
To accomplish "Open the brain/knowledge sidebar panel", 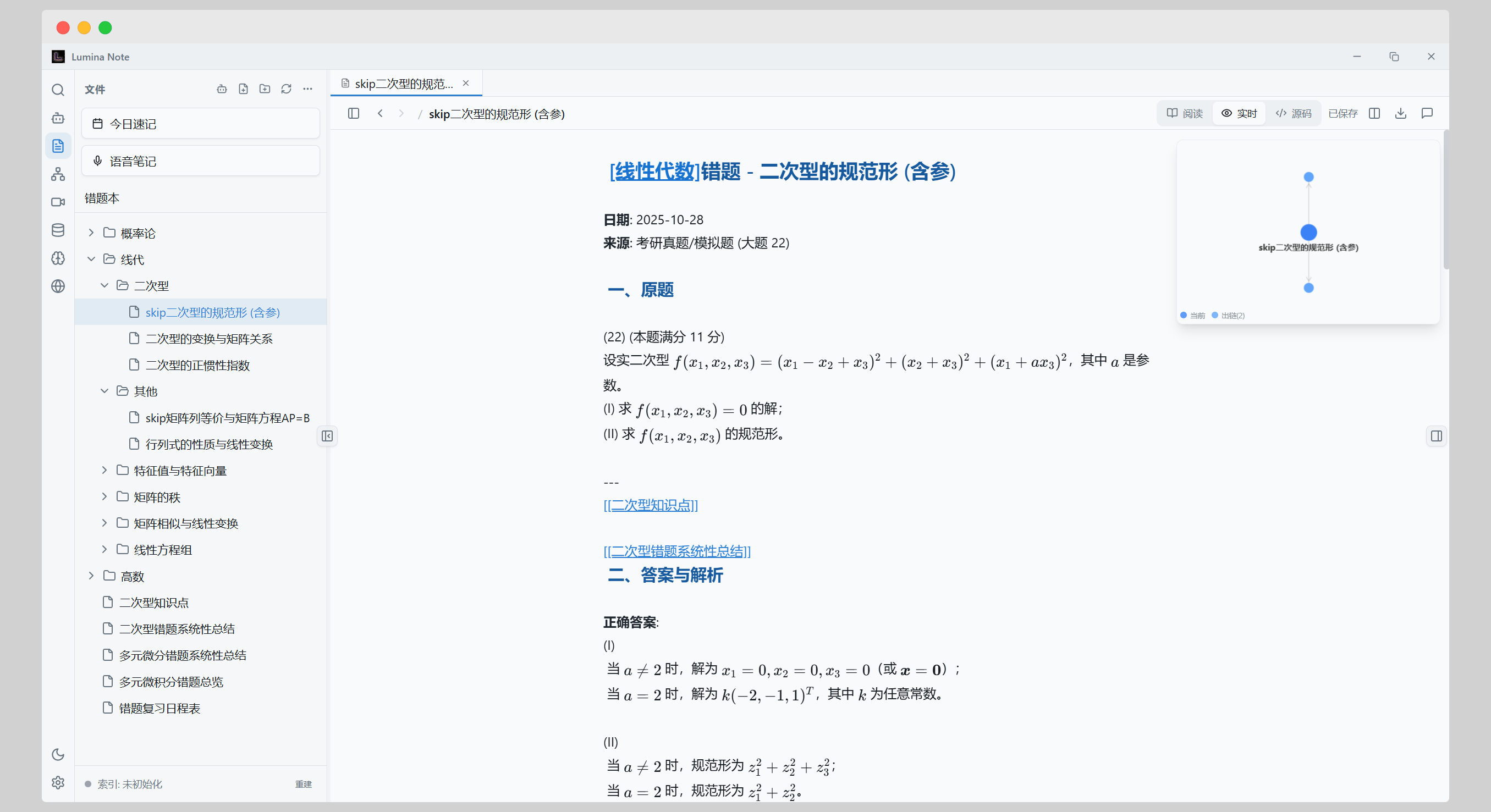I will point(58,259).
